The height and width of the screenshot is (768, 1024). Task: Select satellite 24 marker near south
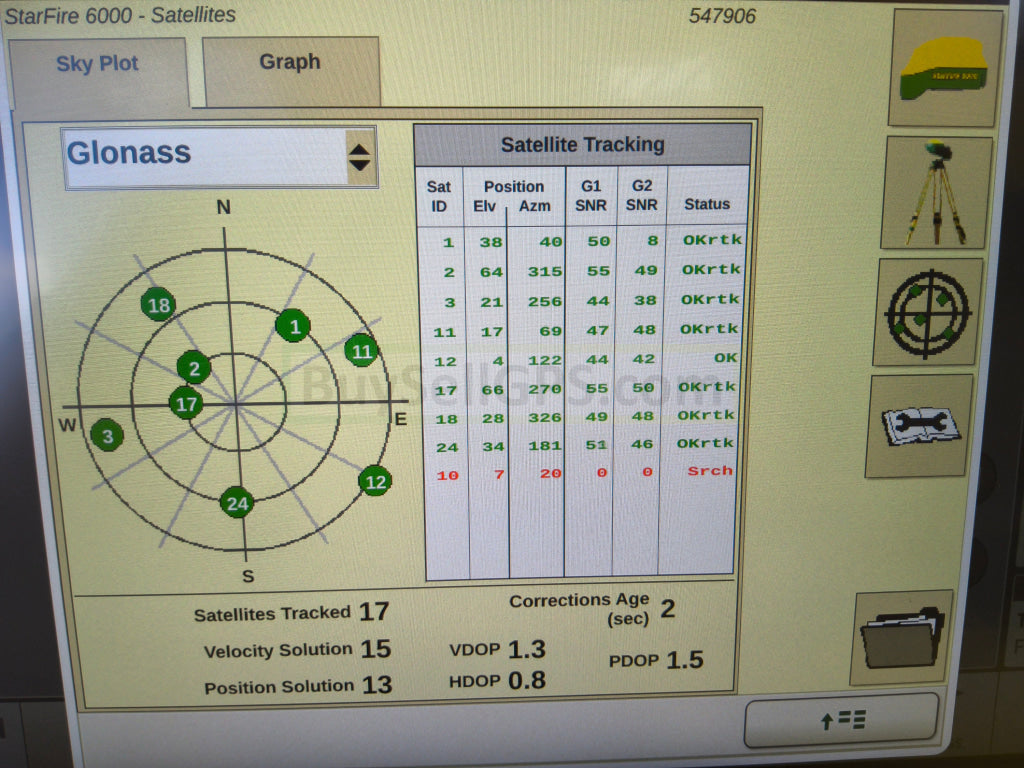(x=237, y=503)
